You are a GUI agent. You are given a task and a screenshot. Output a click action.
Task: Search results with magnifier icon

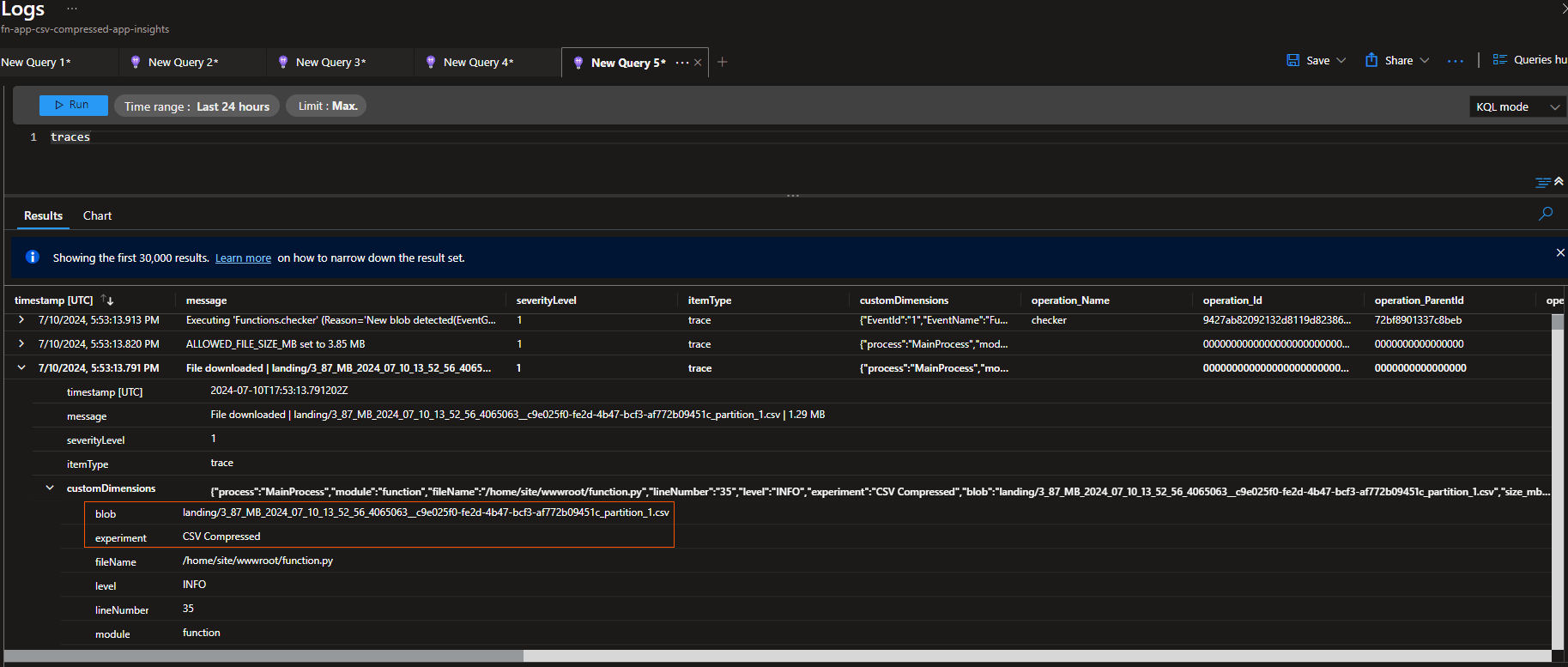point(1546,214)
